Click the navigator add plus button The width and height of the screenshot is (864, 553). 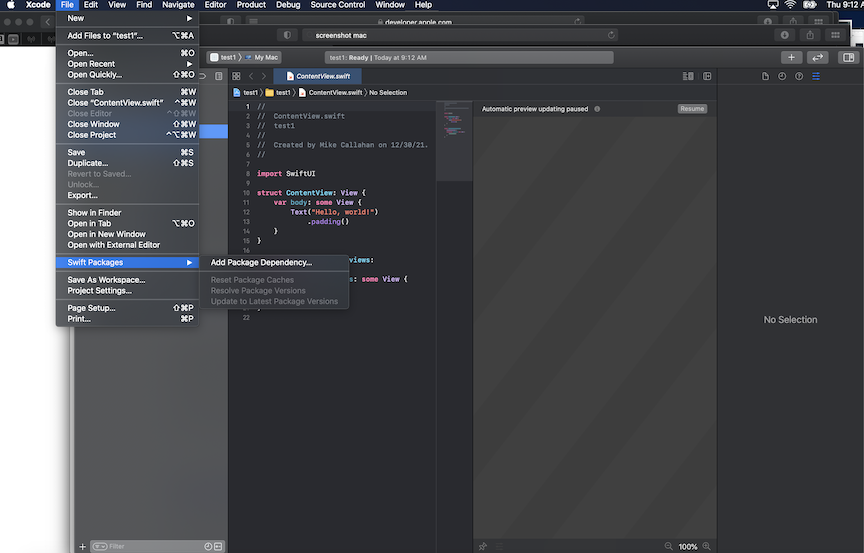83,546
